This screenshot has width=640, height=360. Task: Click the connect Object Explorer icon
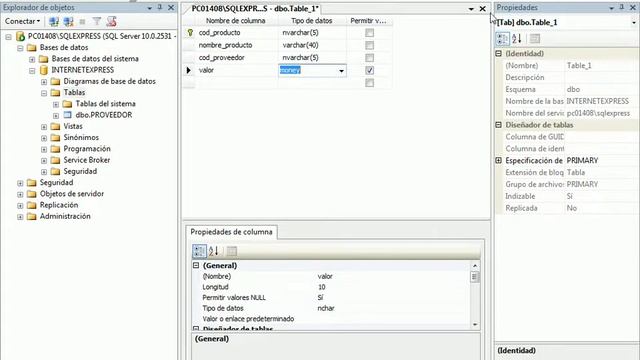(x=53, y=21)
